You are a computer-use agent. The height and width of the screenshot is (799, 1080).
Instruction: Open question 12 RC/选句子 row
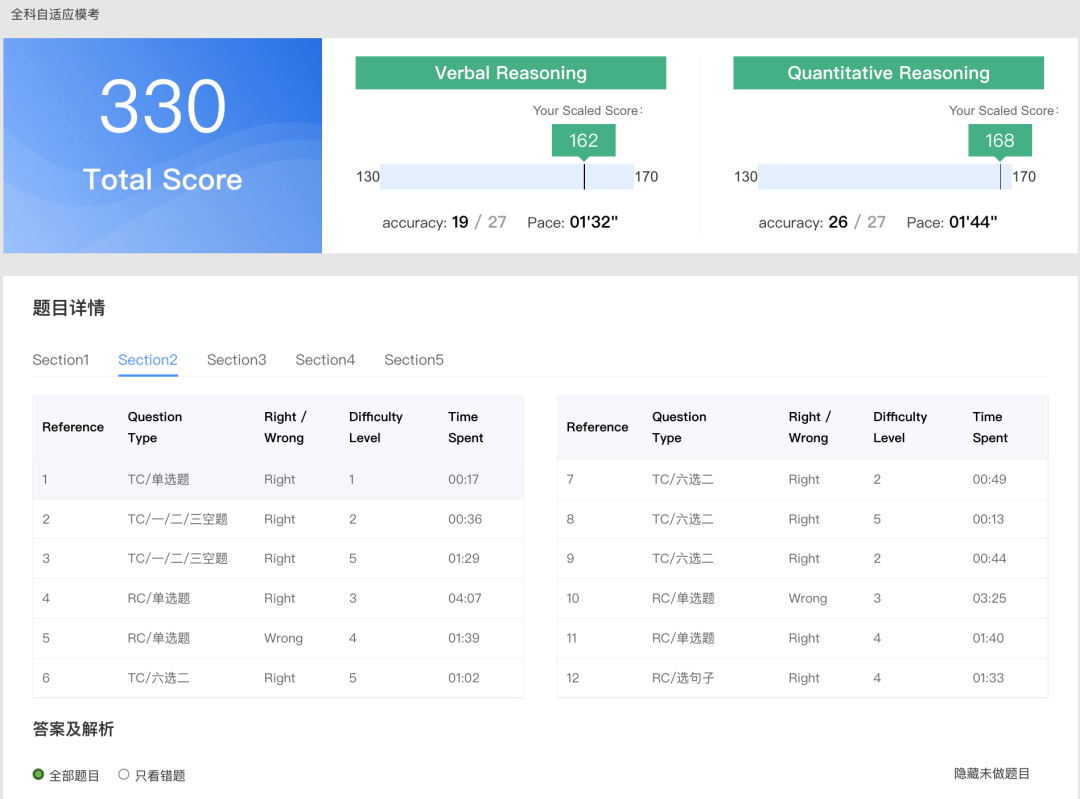point(802,678)
